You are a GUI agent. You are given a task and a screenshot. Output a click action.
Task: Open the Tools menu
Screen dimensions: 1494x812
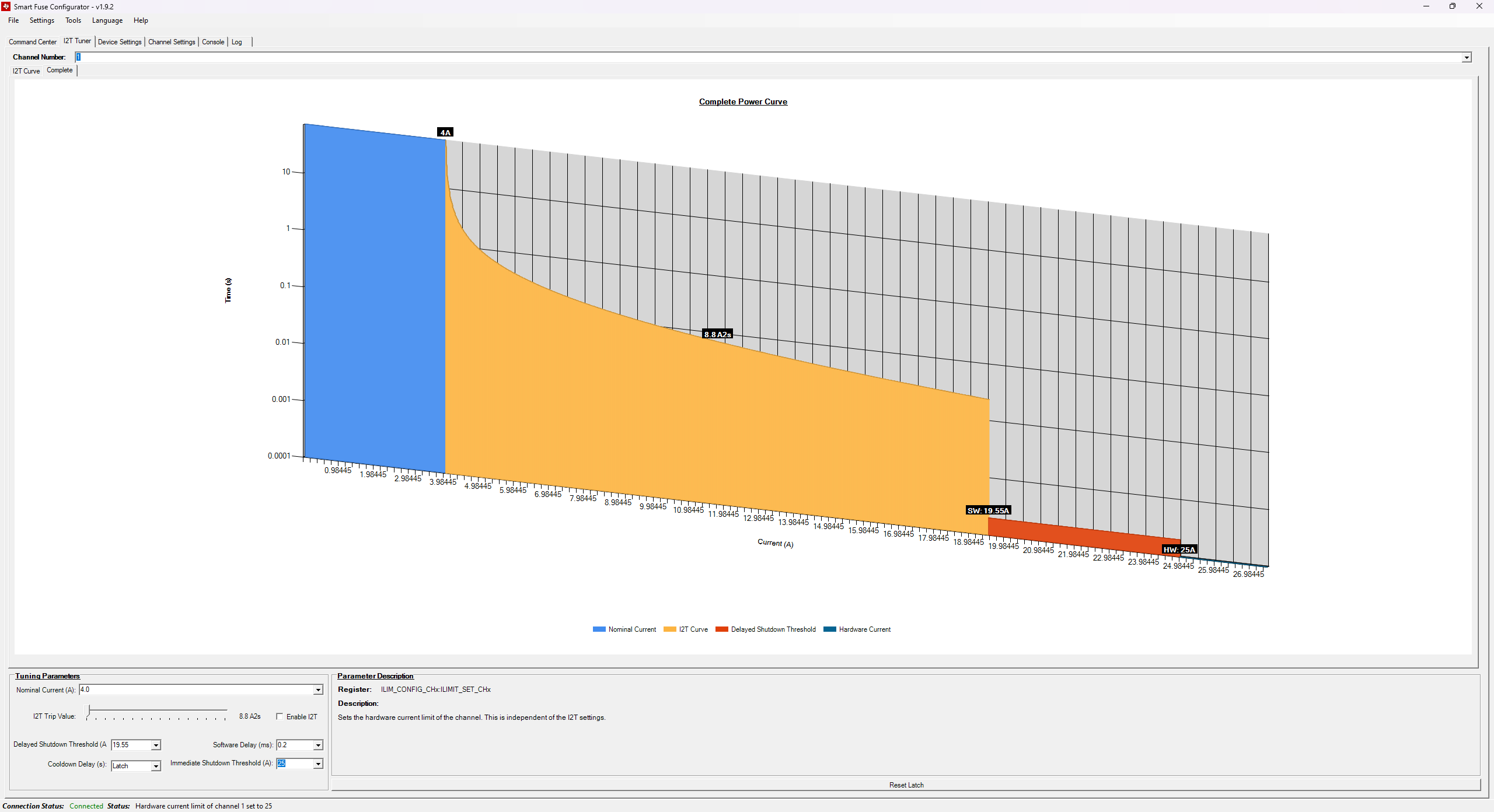[73, 20]
